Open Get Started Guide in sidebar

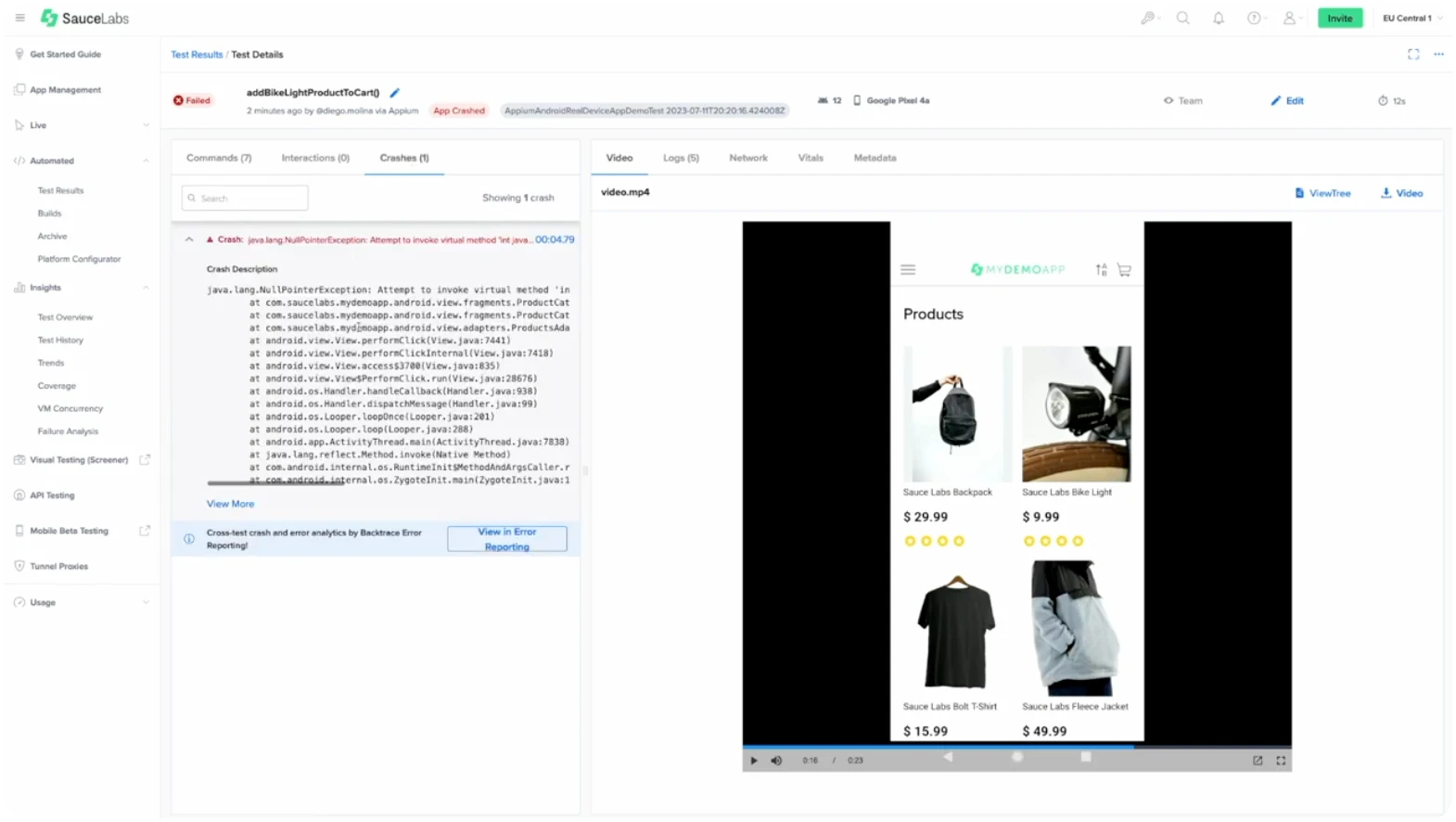pyautogui.click(x=65, y=55)
